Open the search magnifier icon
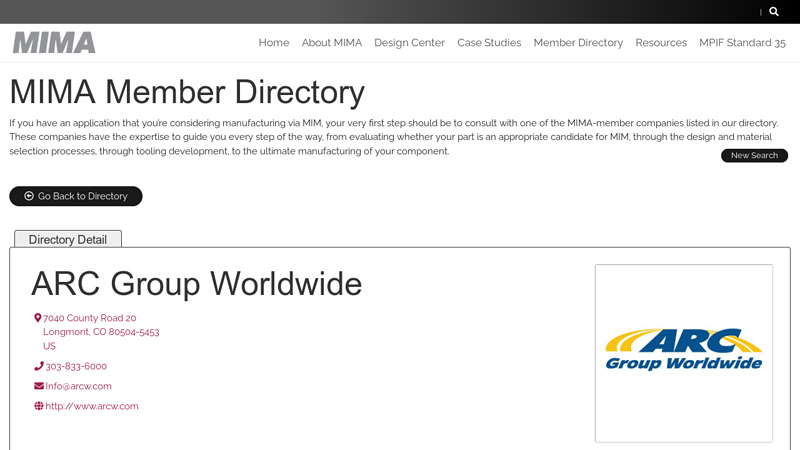 pos(774,11)
